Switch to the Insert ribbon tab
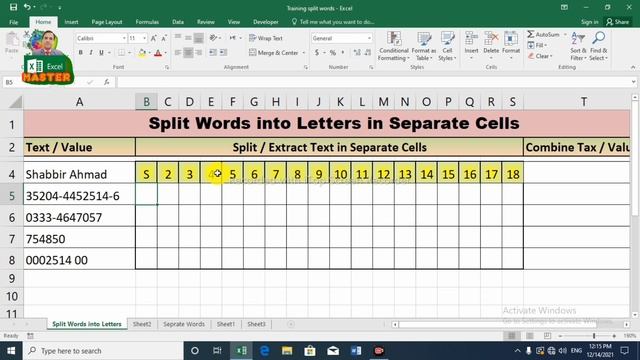640x360 pixels. [x=71, y=22]
